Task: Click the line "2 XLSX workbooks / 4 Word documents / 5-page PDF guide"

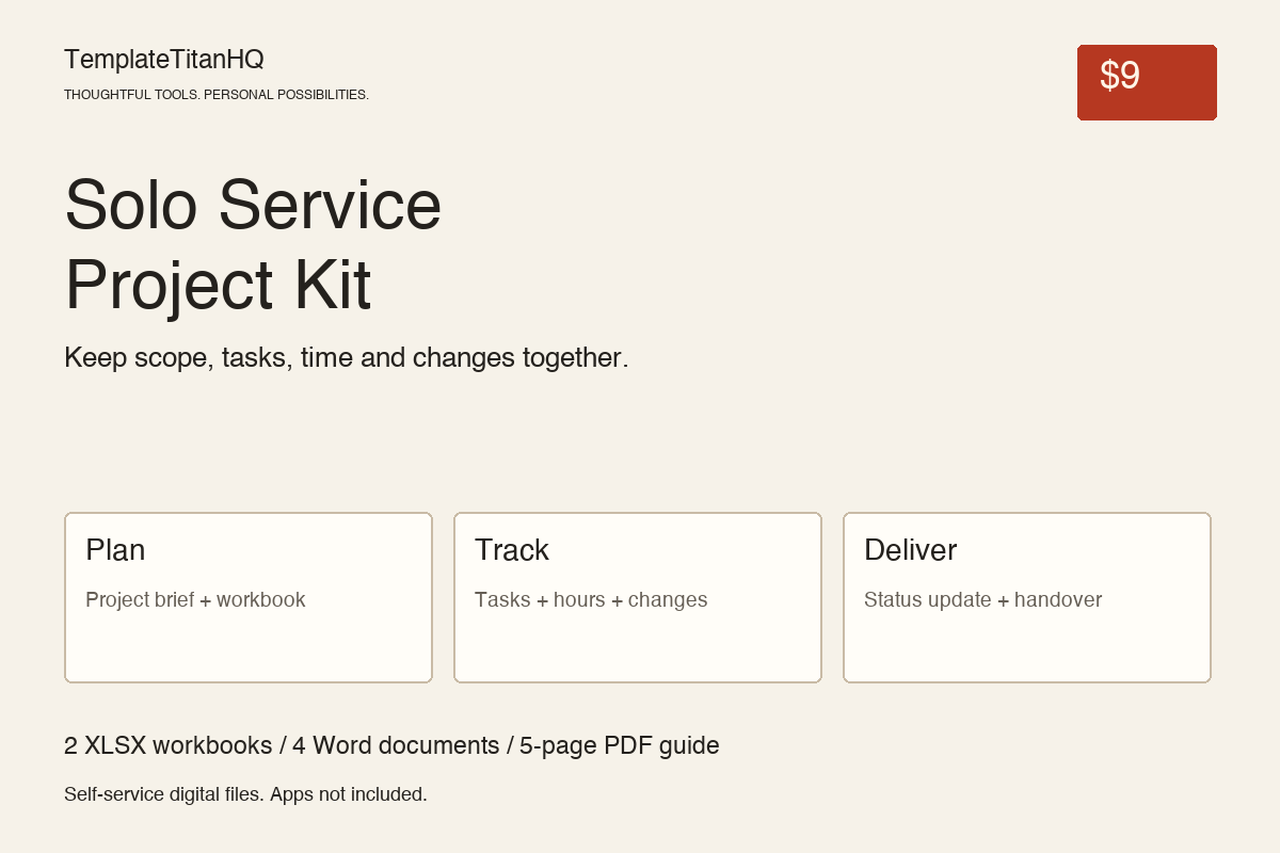Action: [392, 746]
